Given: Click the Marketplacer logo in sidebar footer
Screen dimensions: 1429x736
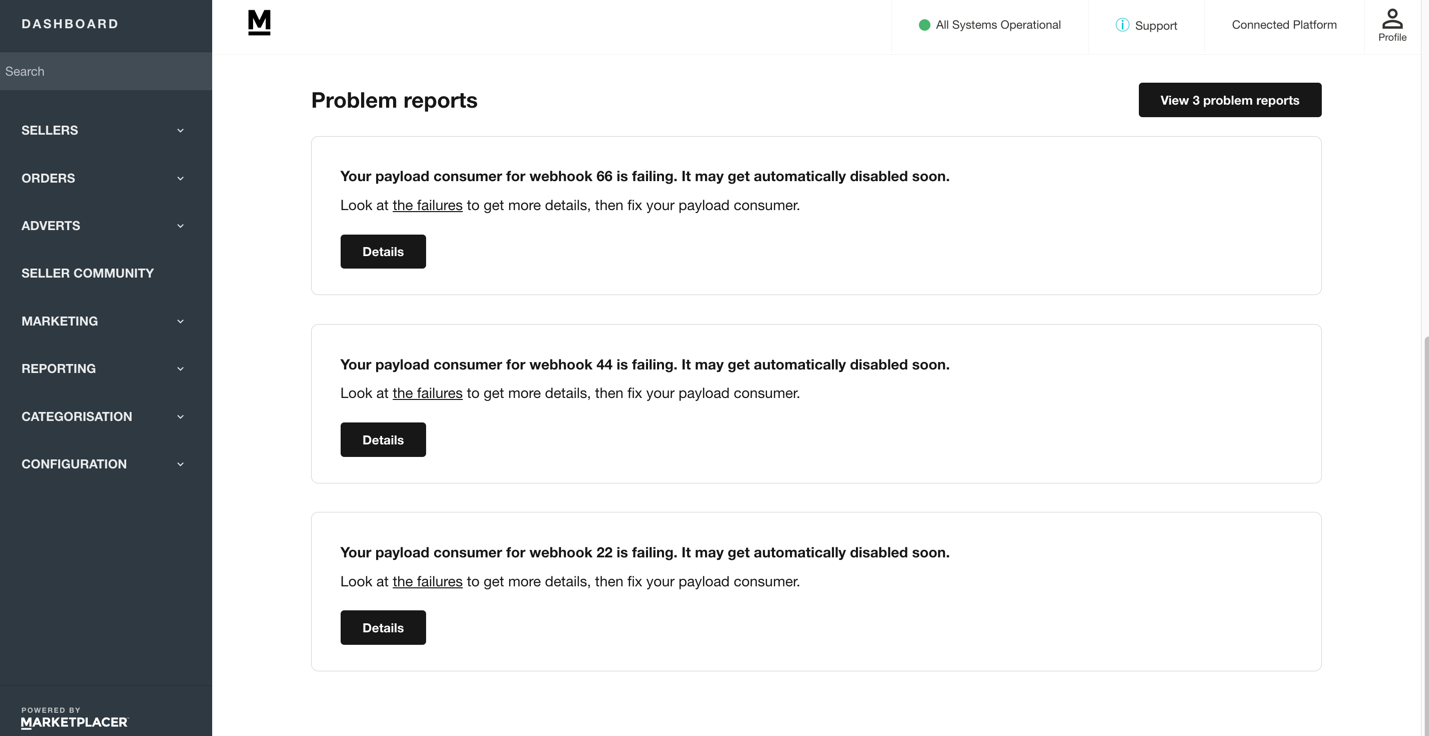Looking at the screenshot, I should [x=75, y=718].
